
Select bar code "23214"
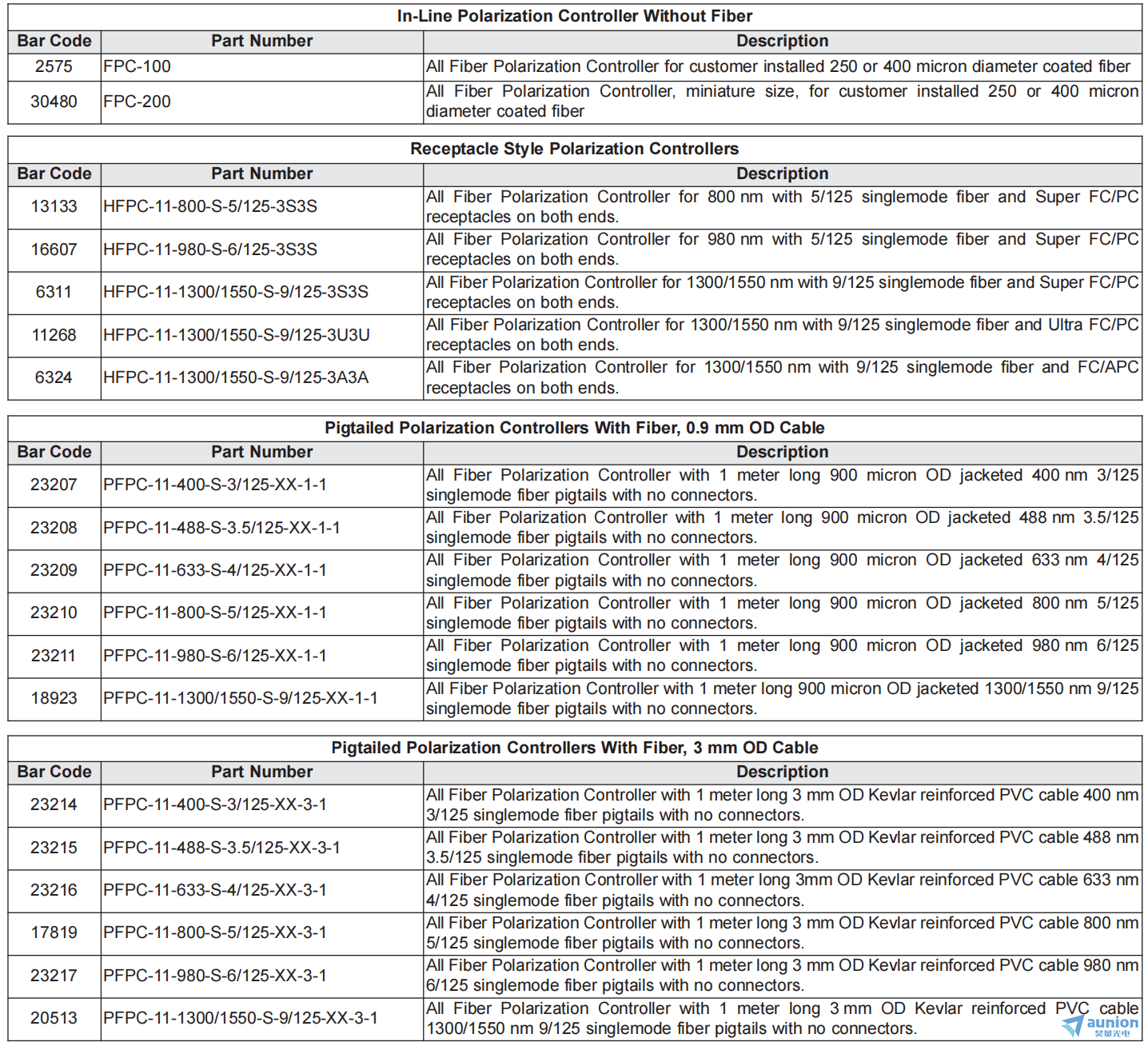click(x=54, y=804)
